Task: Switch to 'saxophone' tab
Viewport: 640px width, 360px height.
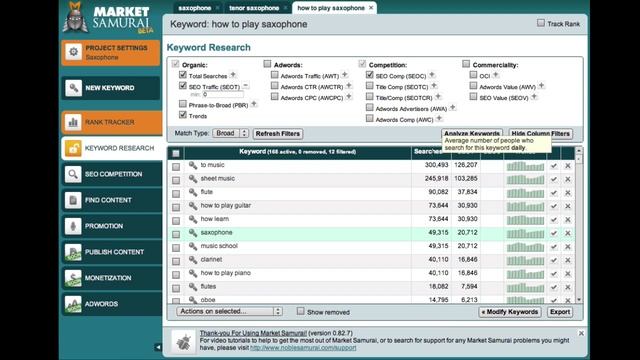Action: tap(195, 8)
